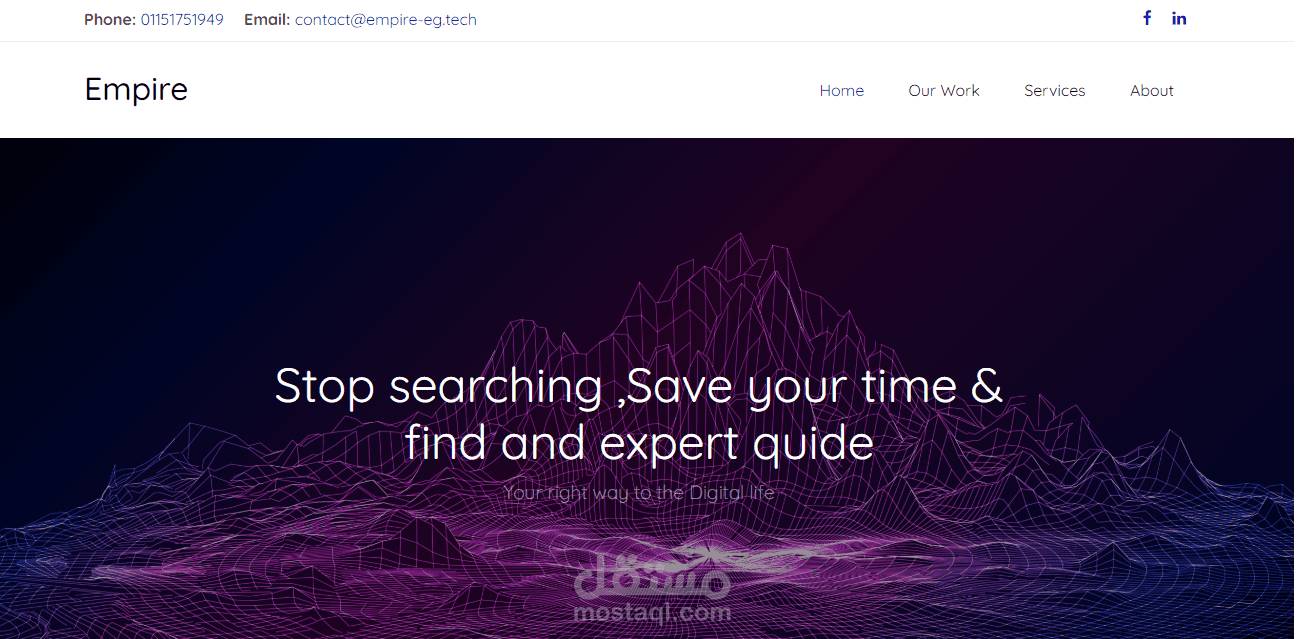This screenshot has width=1306, height=639.
Task: Select the Services menu item
Action: click(x=1054, y=91)
